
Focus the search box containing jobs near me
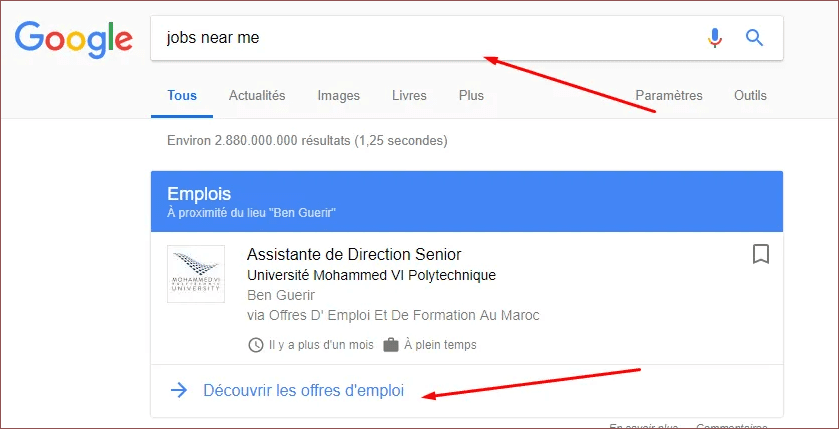420,38
